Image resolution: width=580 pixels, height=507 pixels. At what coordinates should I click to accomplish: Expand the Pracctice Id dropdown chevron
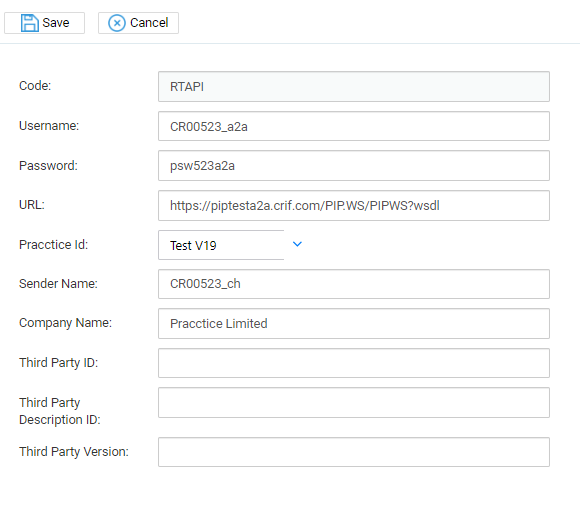[x=297, y=244]
